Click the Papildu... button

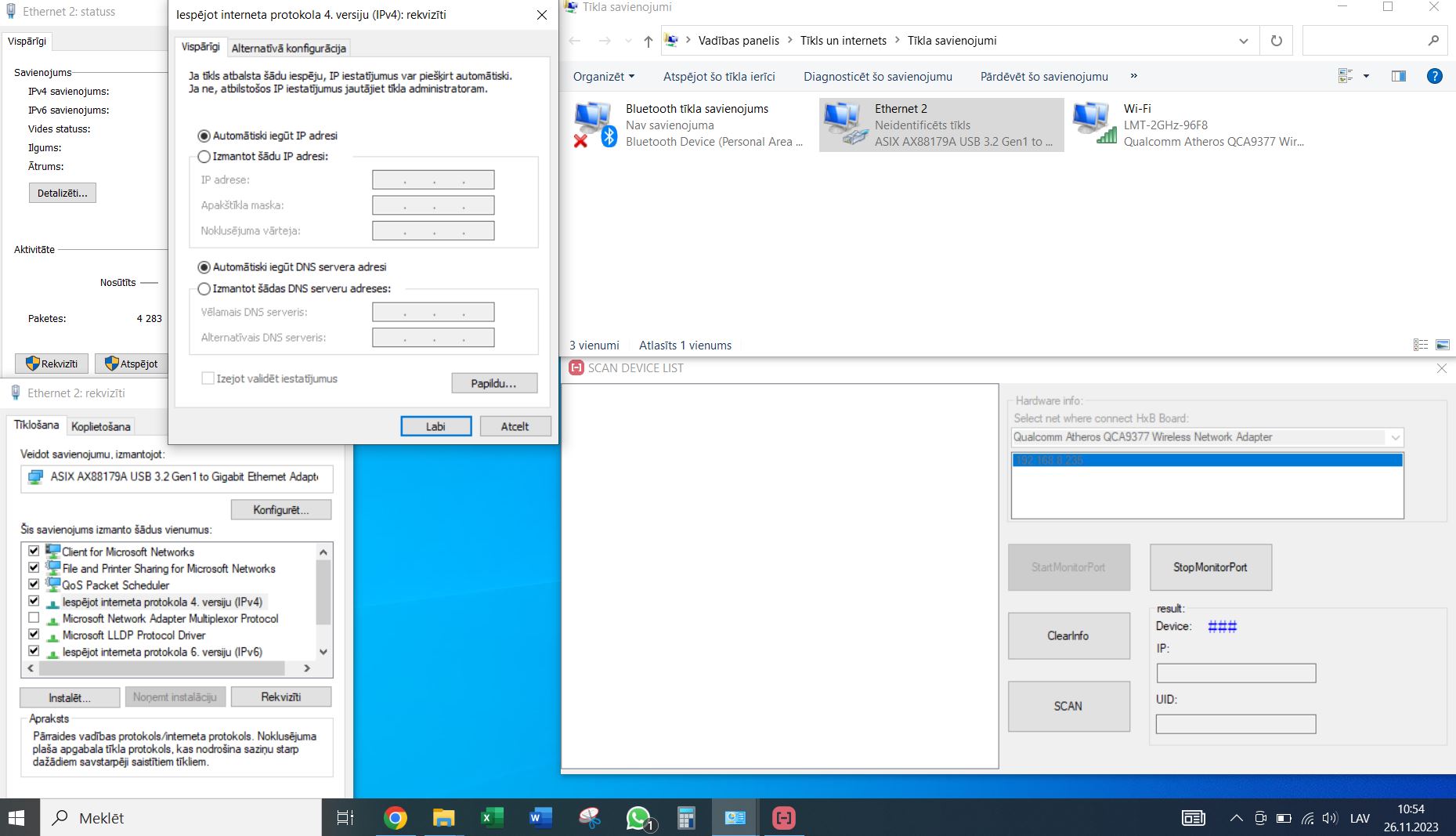coord(494,383)
